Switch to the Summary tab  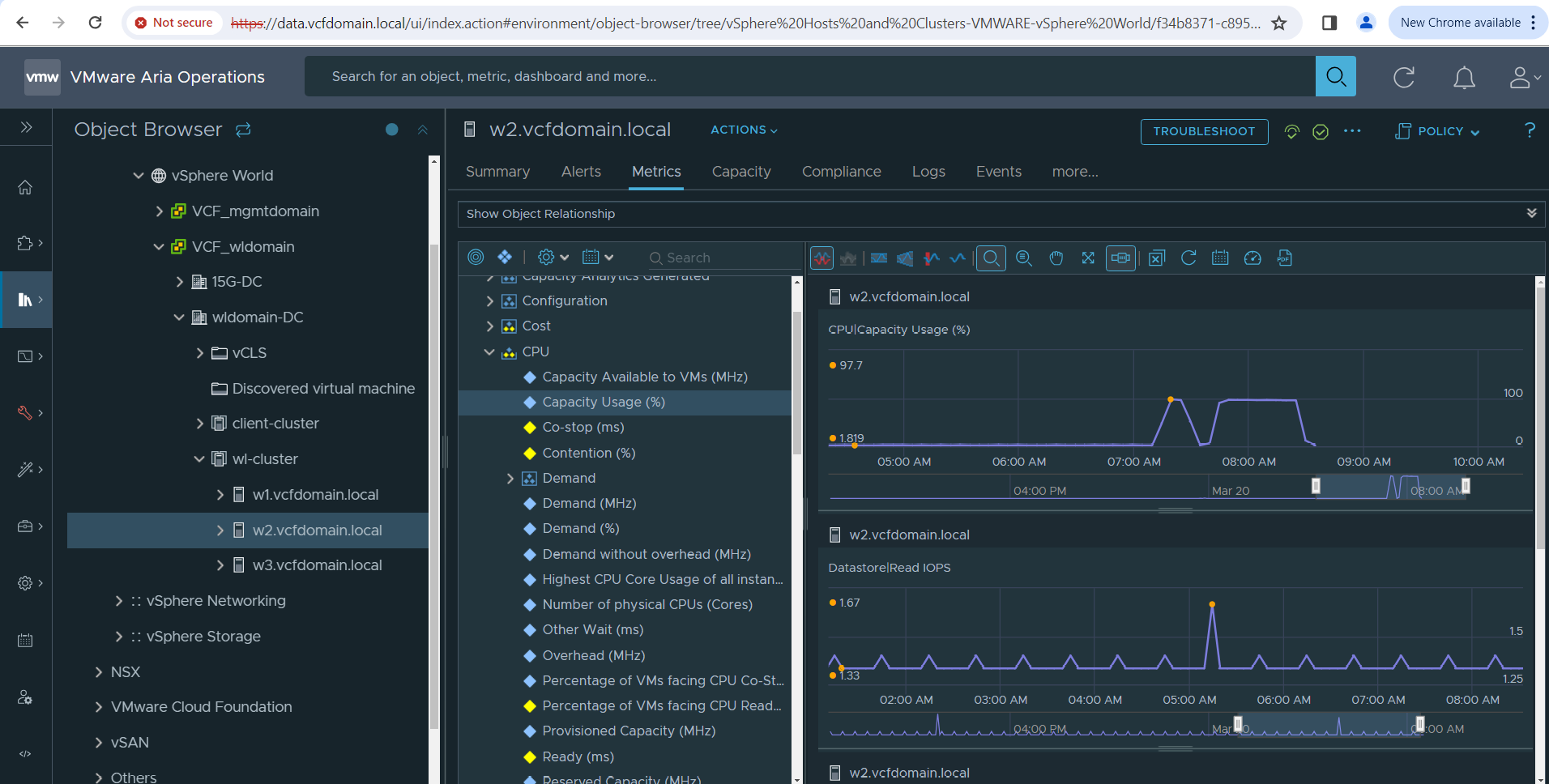[497, 172]
